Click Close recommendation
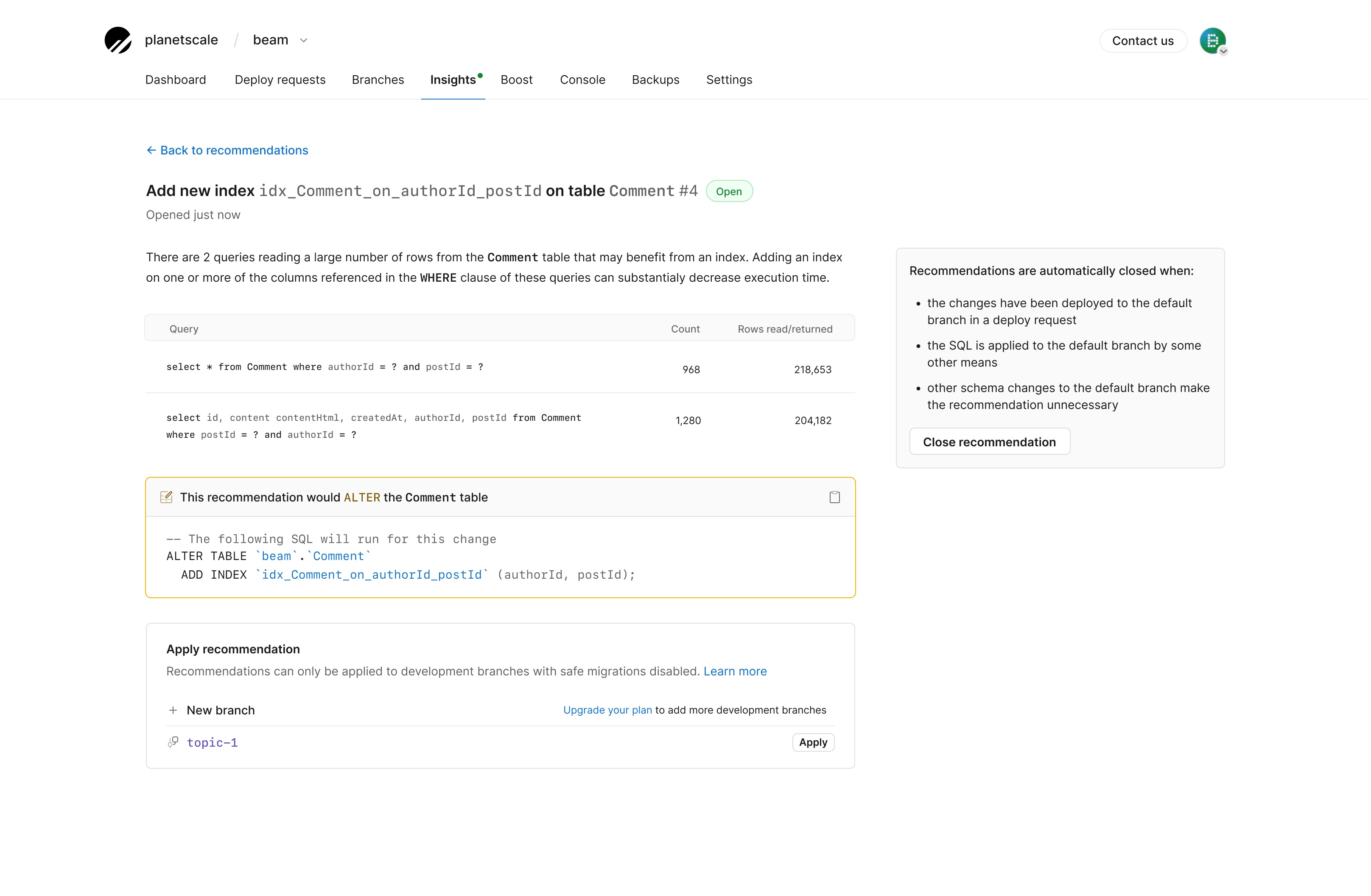 (990, 441)
